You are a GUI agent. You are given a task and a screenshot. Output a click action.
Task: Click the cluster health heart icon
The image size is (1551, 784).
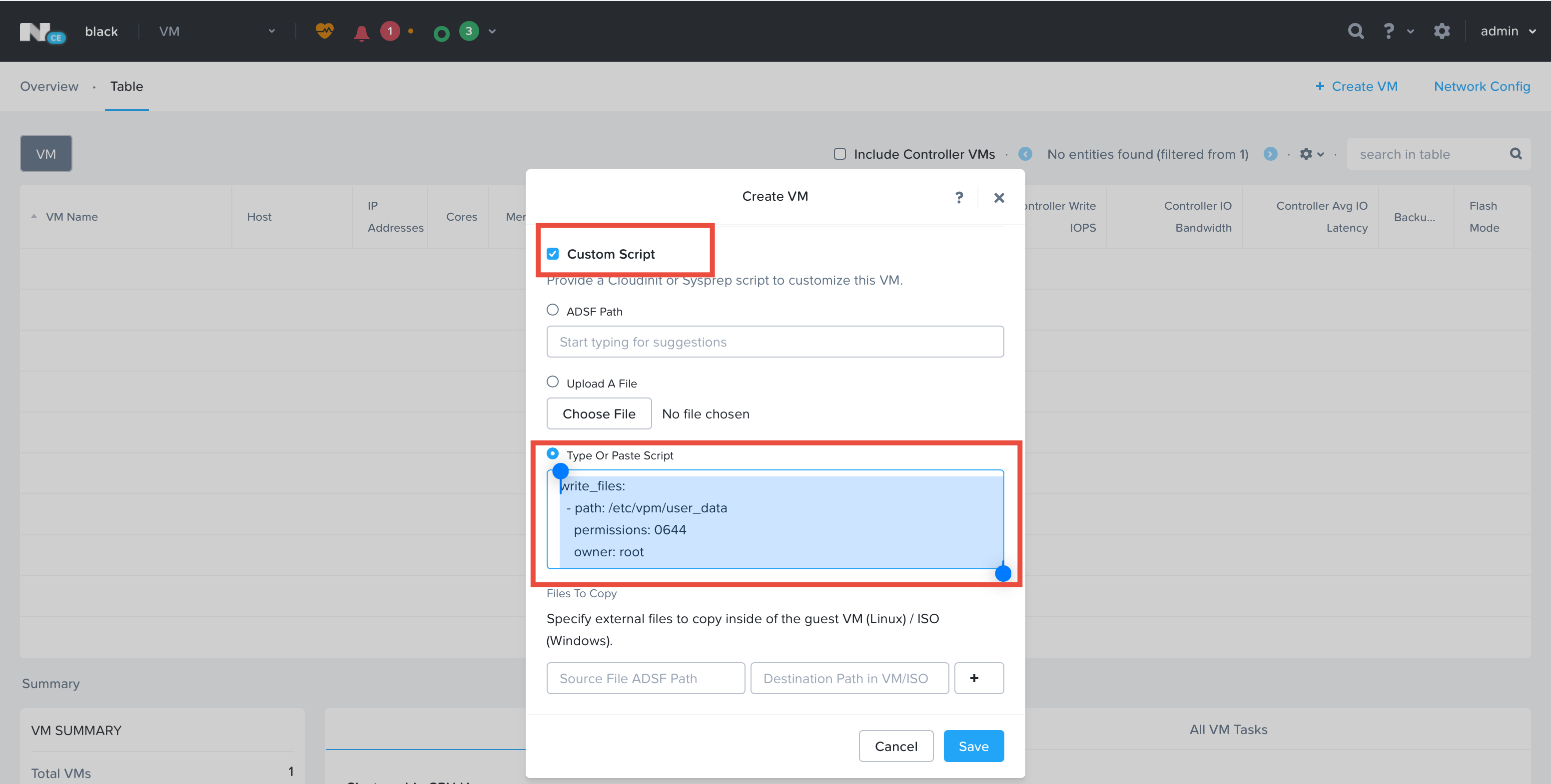click(324, 31)
